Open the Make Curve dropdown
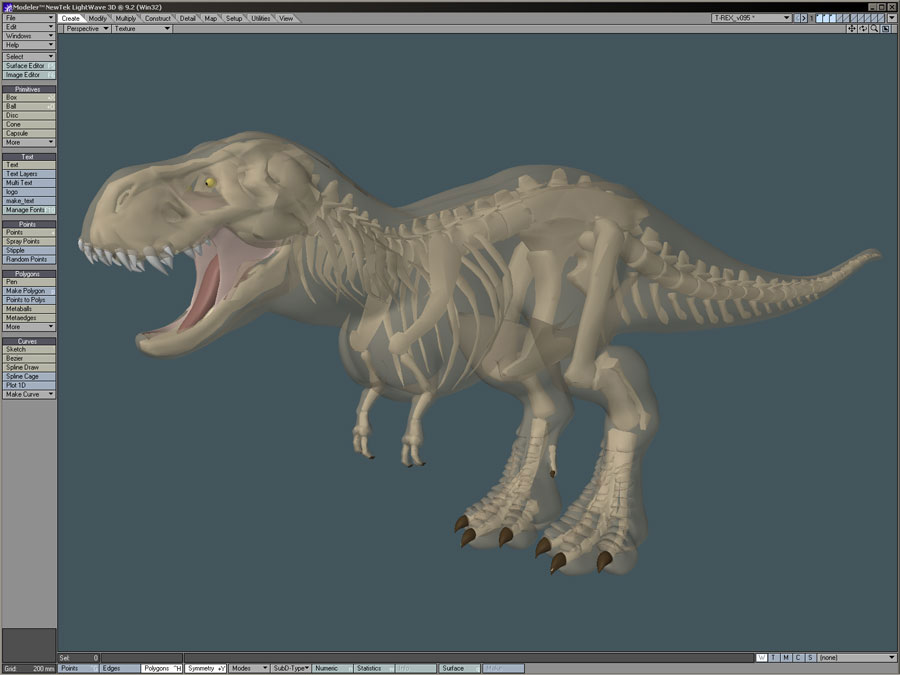The width and height of the screenshot is (900, 675). pyautogui.click(x=29, y=394)
